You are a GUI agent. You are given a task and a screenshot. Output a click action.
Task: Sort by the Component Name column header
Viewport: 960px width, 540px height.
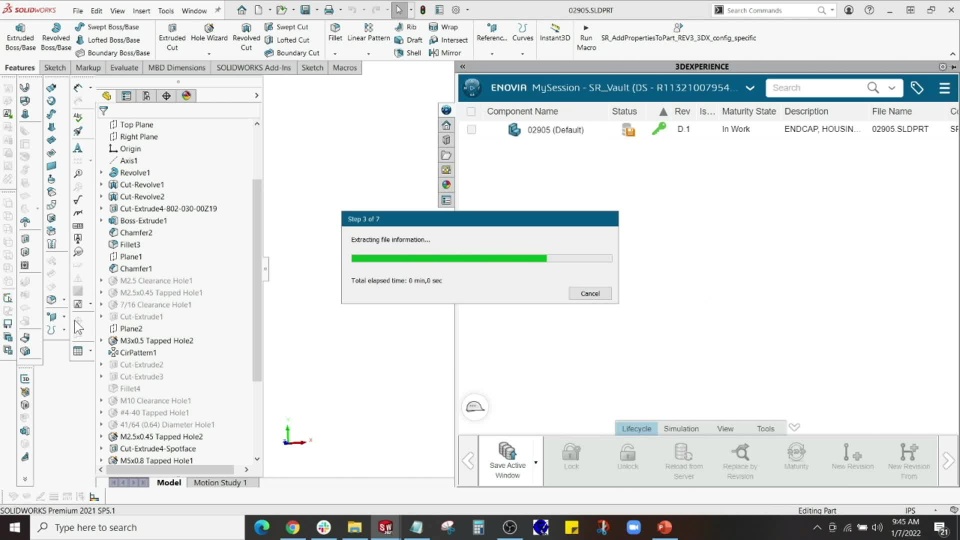[x=522, y=111]
